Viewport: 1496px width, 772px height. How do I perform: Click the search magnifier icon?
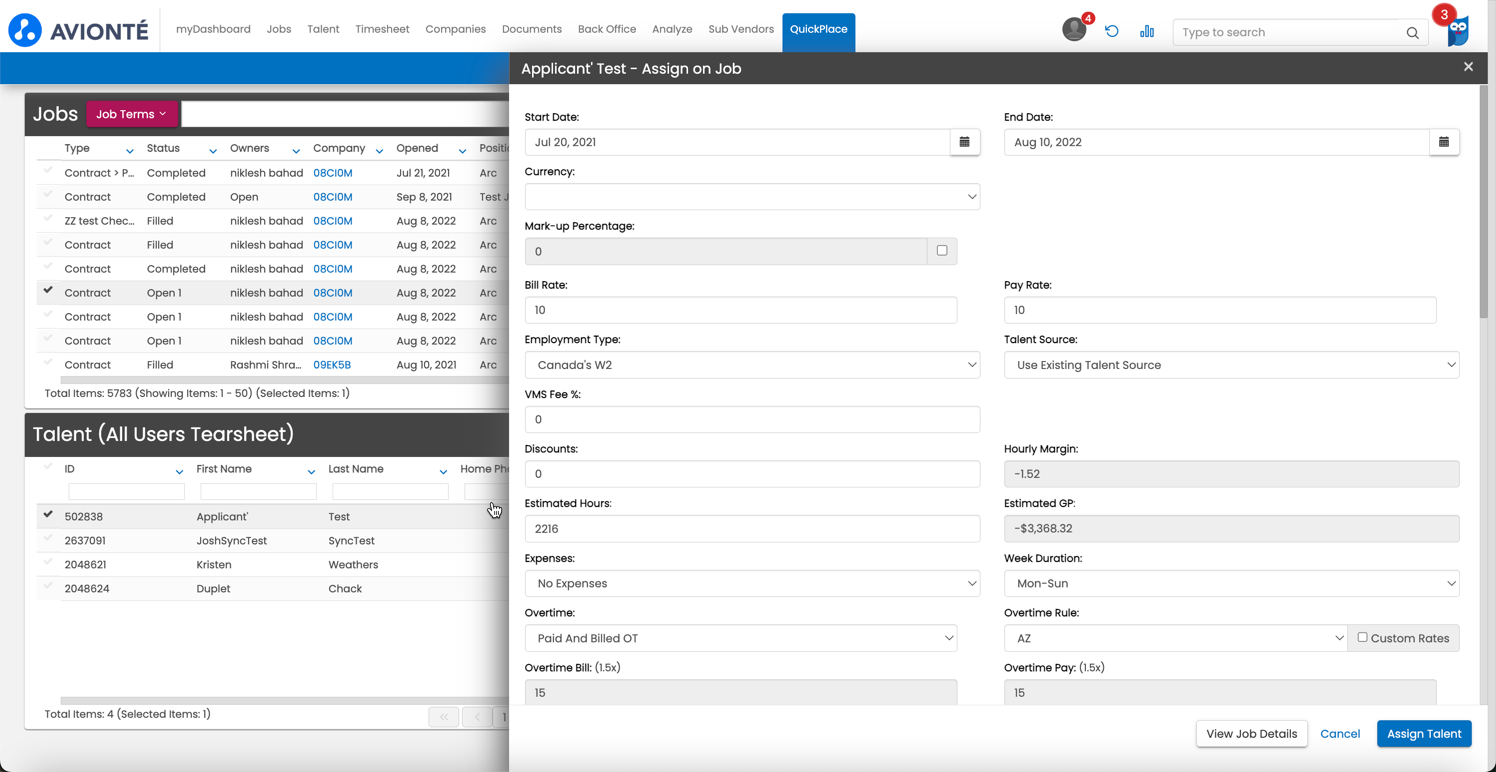pyautogui.click(x=1412, y=33)
